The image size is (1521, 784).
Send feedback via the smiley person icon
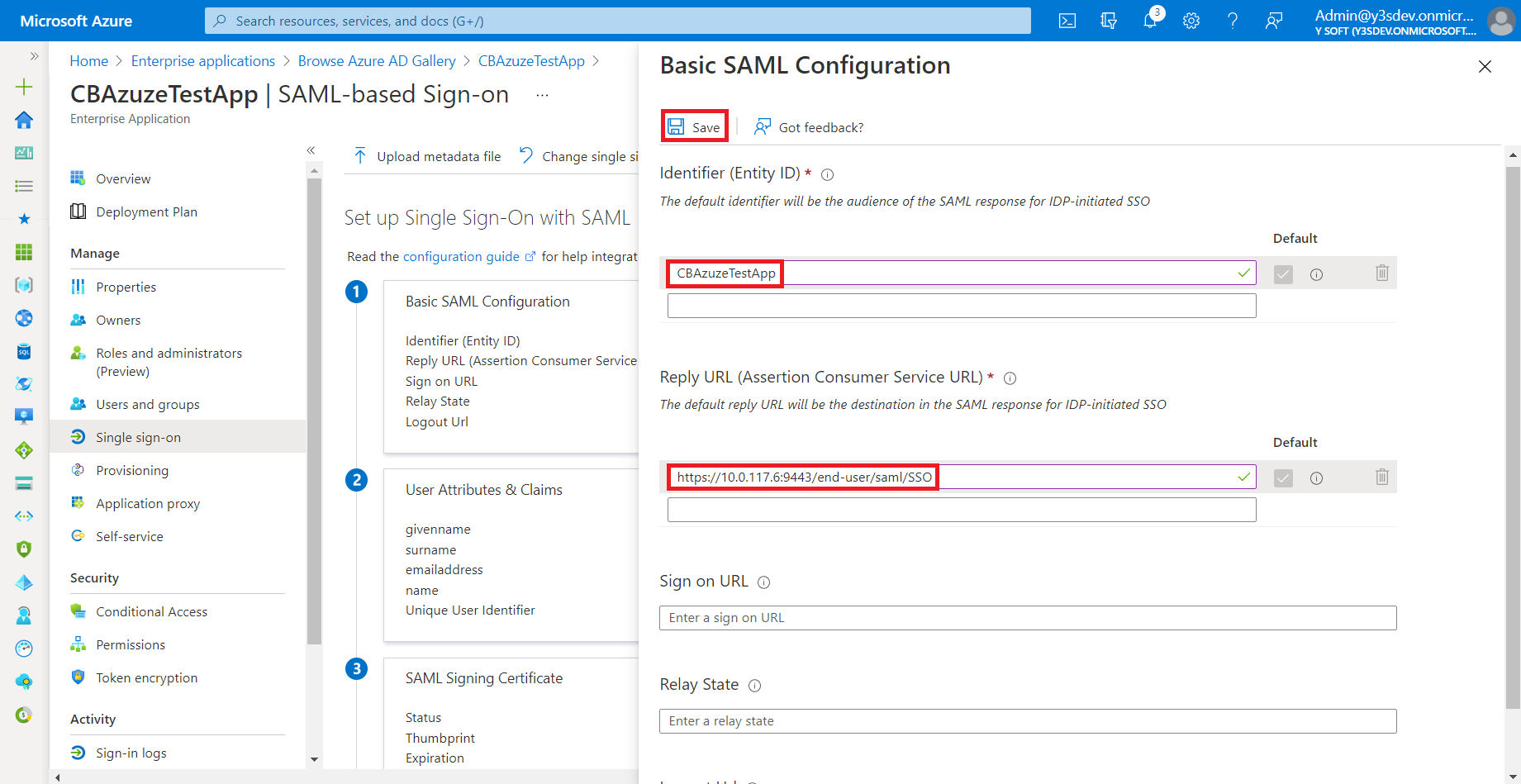tap(1273, 20)
